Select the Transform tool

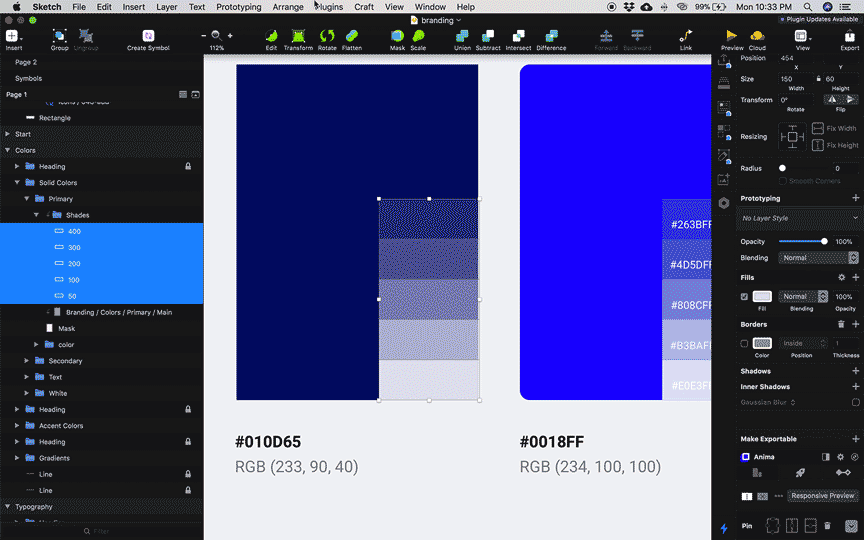[298, 36]
